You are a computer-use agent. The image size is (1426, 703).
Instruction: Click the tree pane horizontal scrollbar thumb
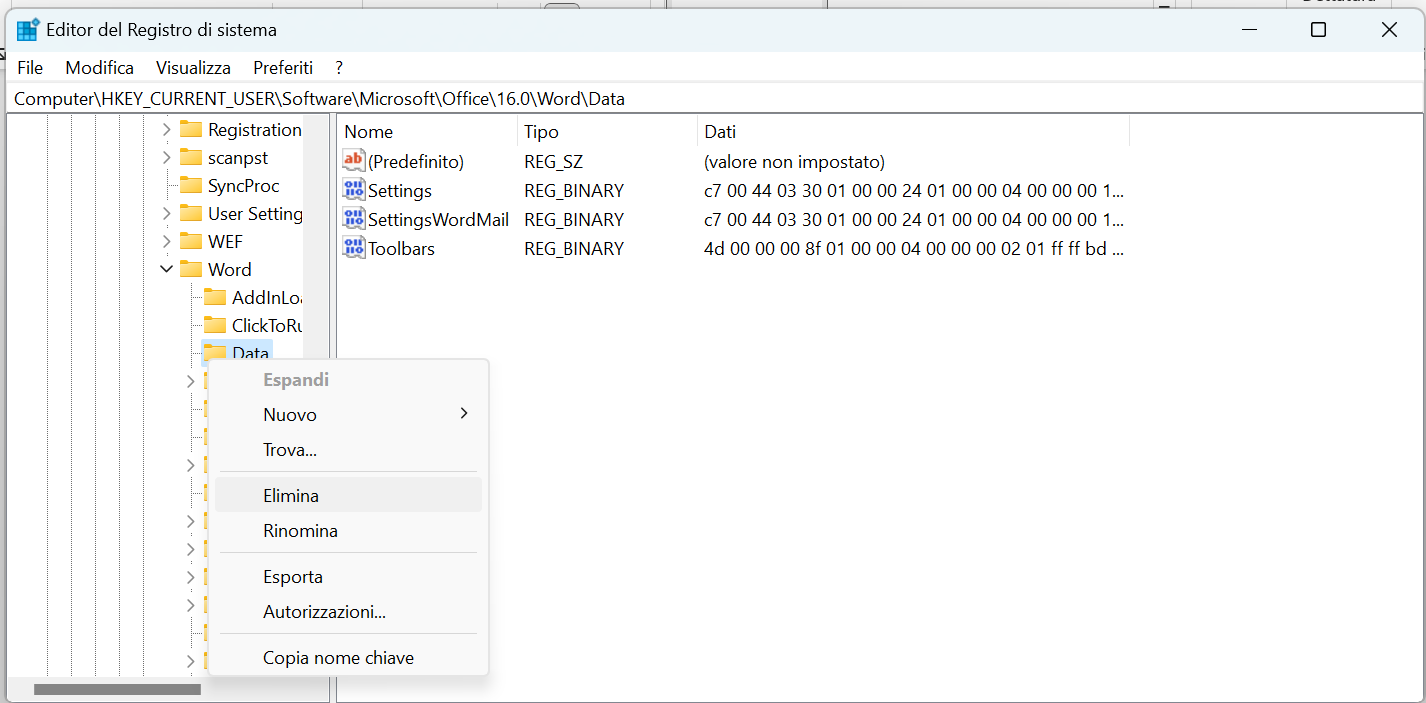point(117,689)
